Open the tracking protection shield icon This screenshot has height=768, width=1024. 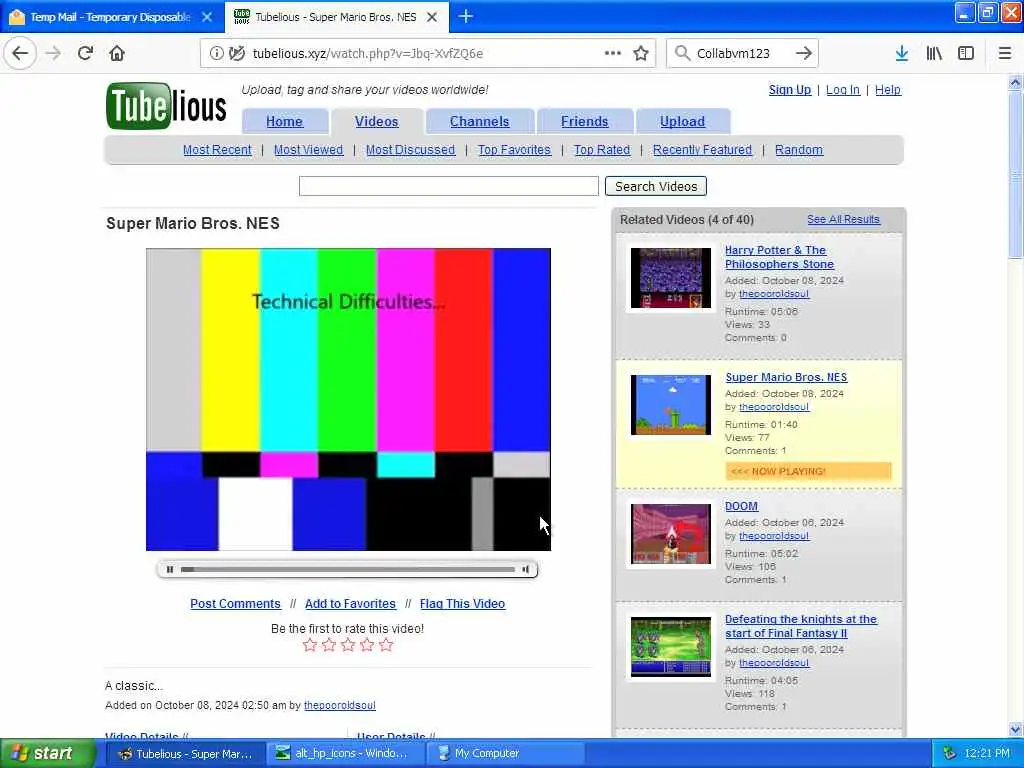click(236, 53)
